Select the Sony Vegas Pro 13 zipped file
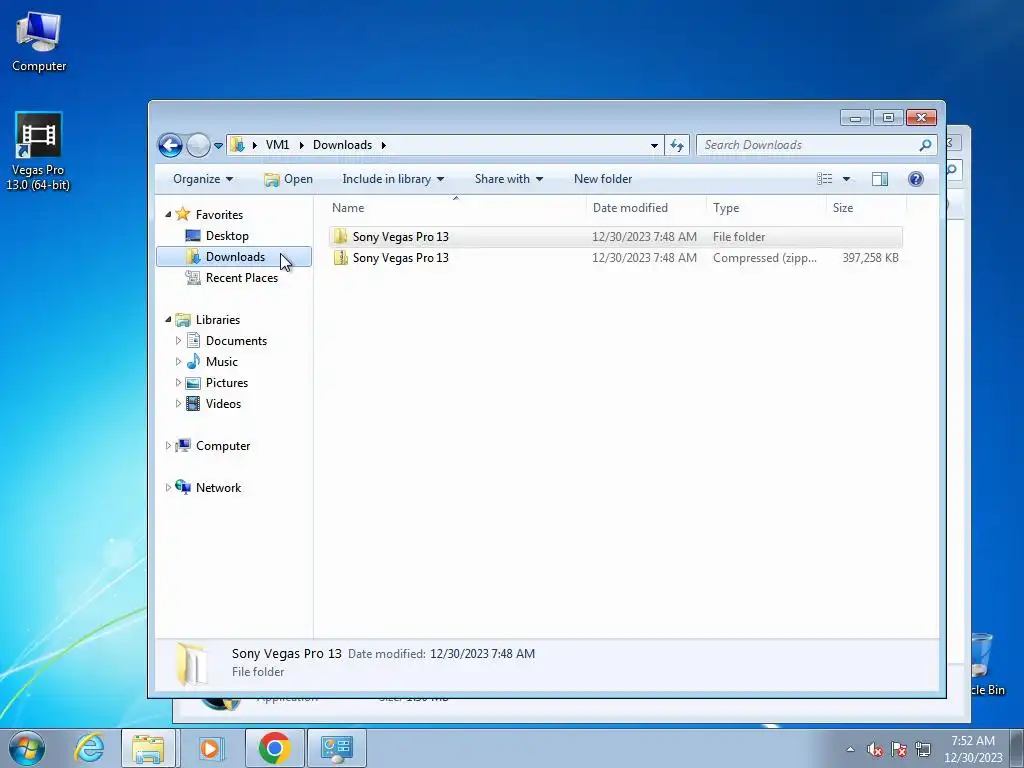 pyautogui.click(x=616, y=257)
